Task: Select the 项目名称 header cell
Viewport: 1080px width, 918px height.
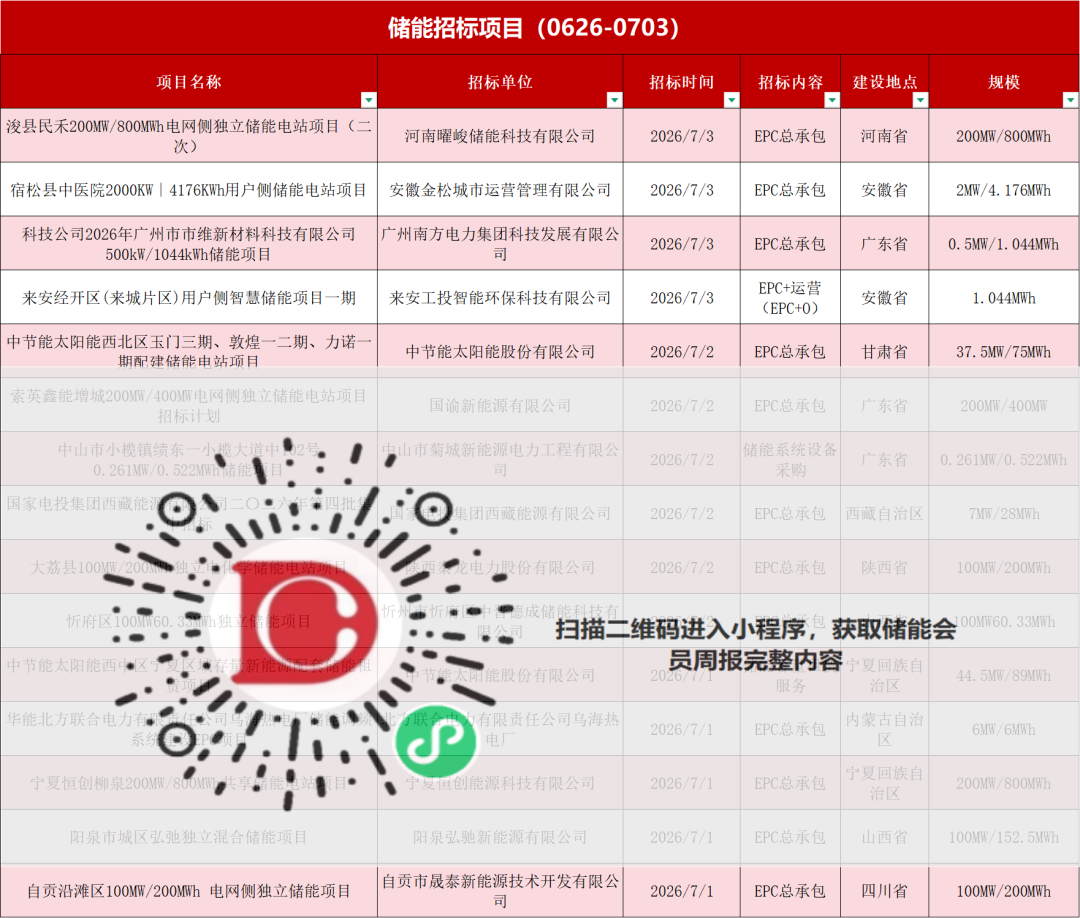Action: [x=189, y=82]
